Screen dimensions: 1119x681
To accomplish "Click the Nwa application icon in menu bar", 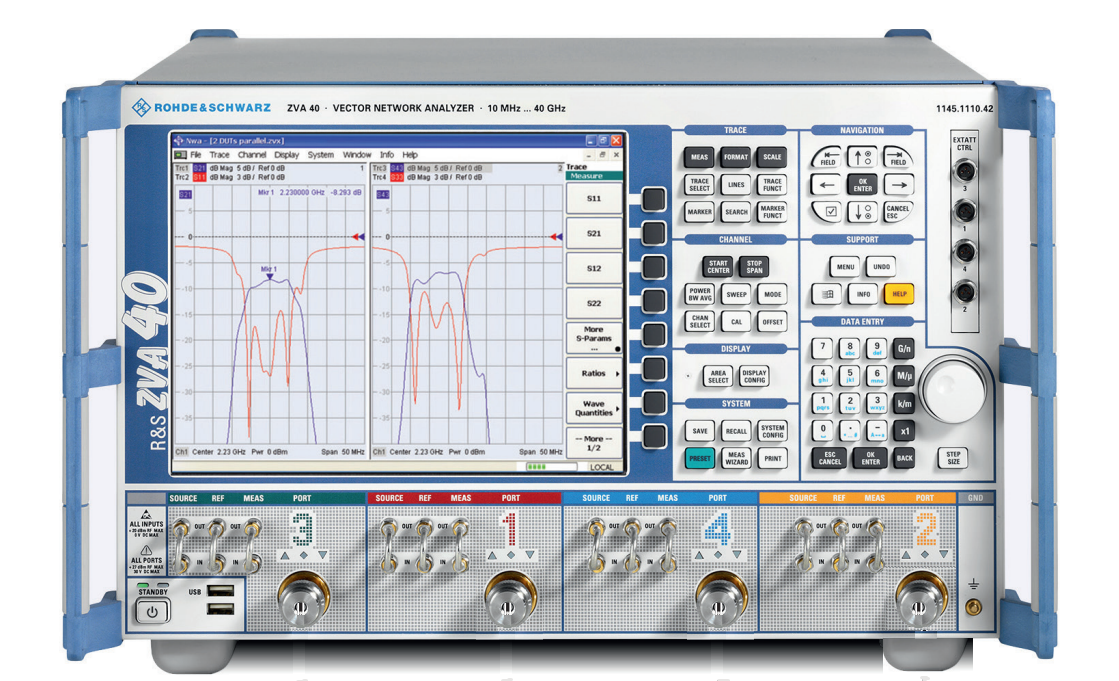I will pyautogui.click(x=181, y=155).
